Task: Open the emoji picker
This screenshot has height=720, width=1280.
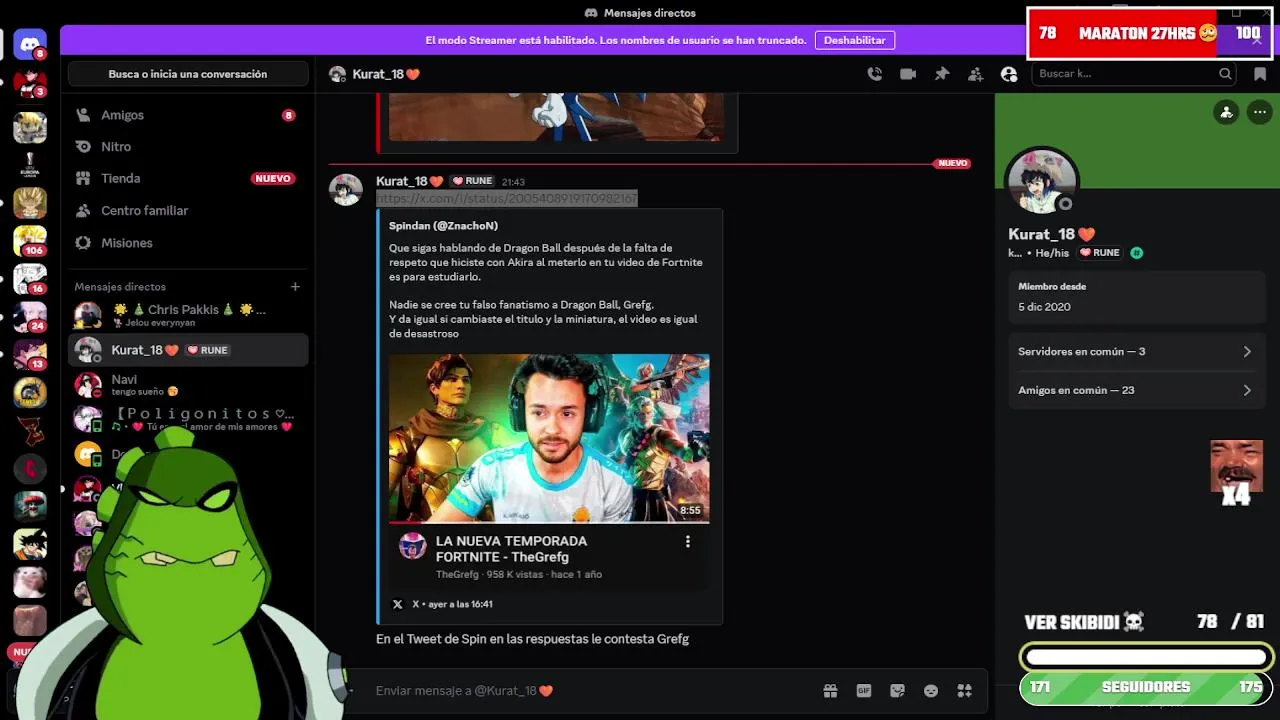Action: pyautogui.click(x=931, y=691)
